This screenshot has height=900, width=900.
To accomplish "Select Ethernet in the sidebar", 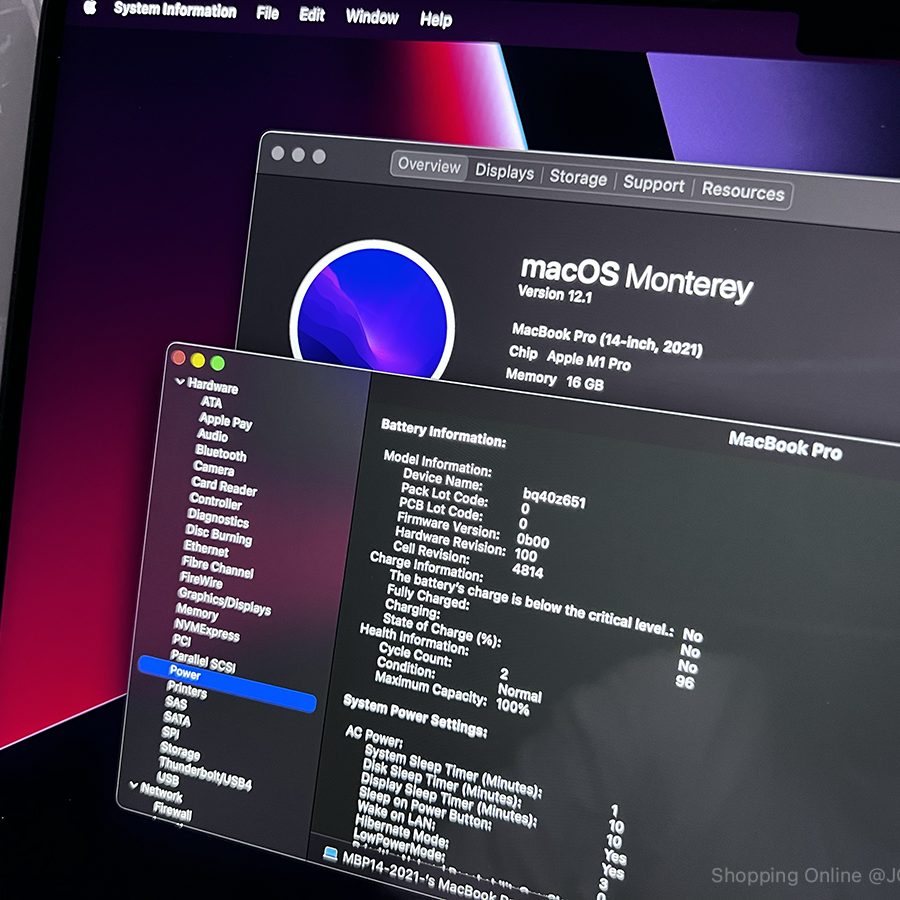I will (206, 549).
